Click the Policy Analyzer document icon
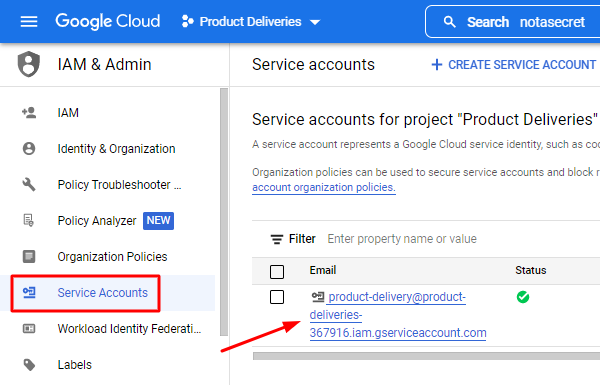This screenshot has width=600, height=385. tap(29, 220)
